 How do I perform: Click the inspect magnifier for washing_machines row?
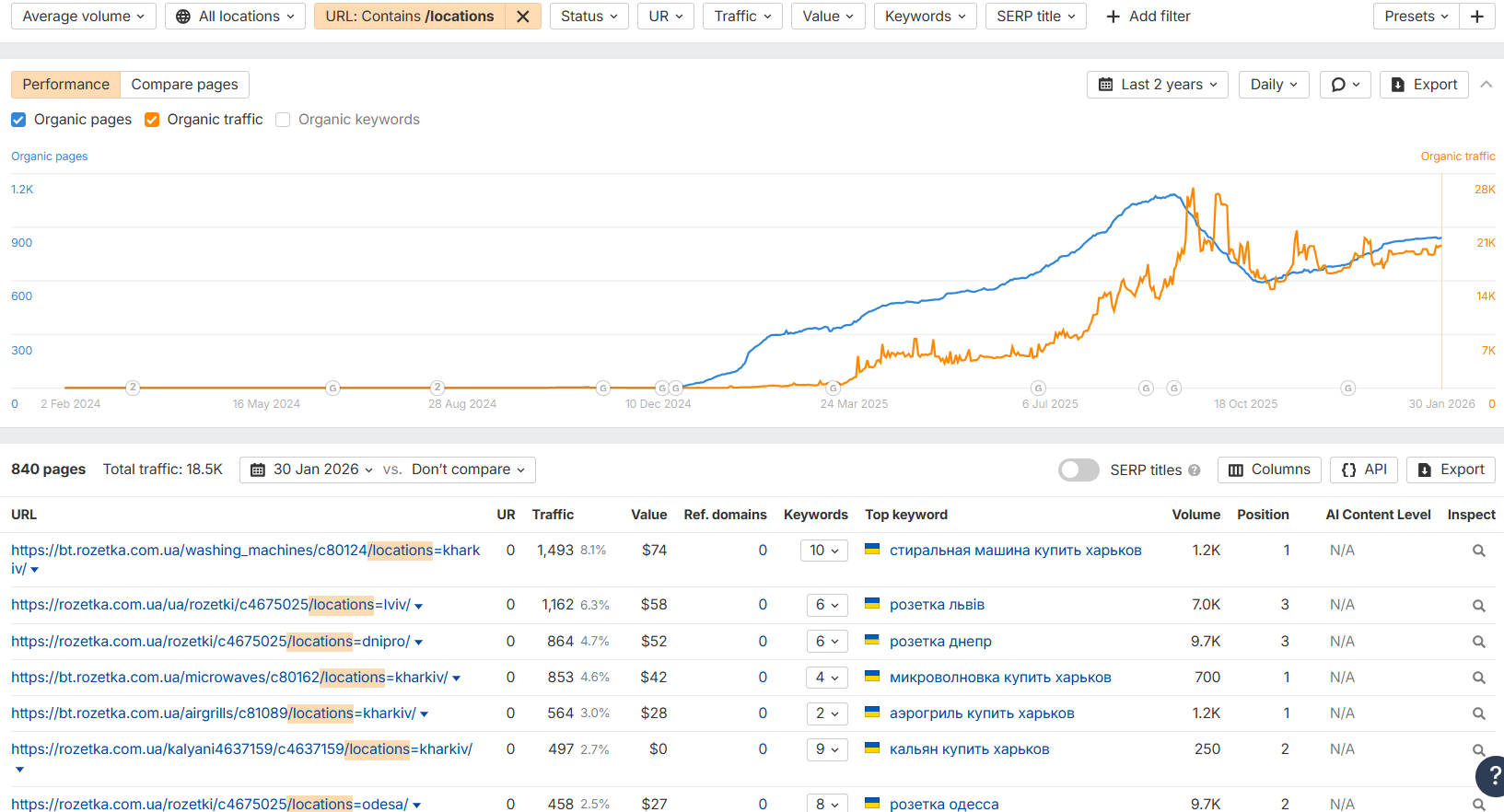[1478, 551]
